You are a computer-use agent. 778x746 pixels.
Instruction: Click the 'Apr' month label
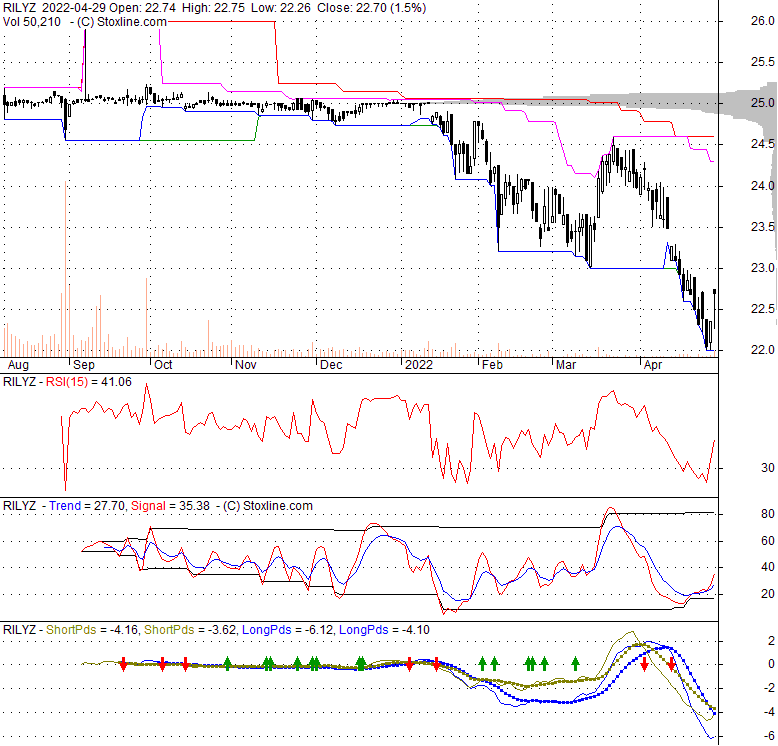pyautogui.click(x=653, y=365)
